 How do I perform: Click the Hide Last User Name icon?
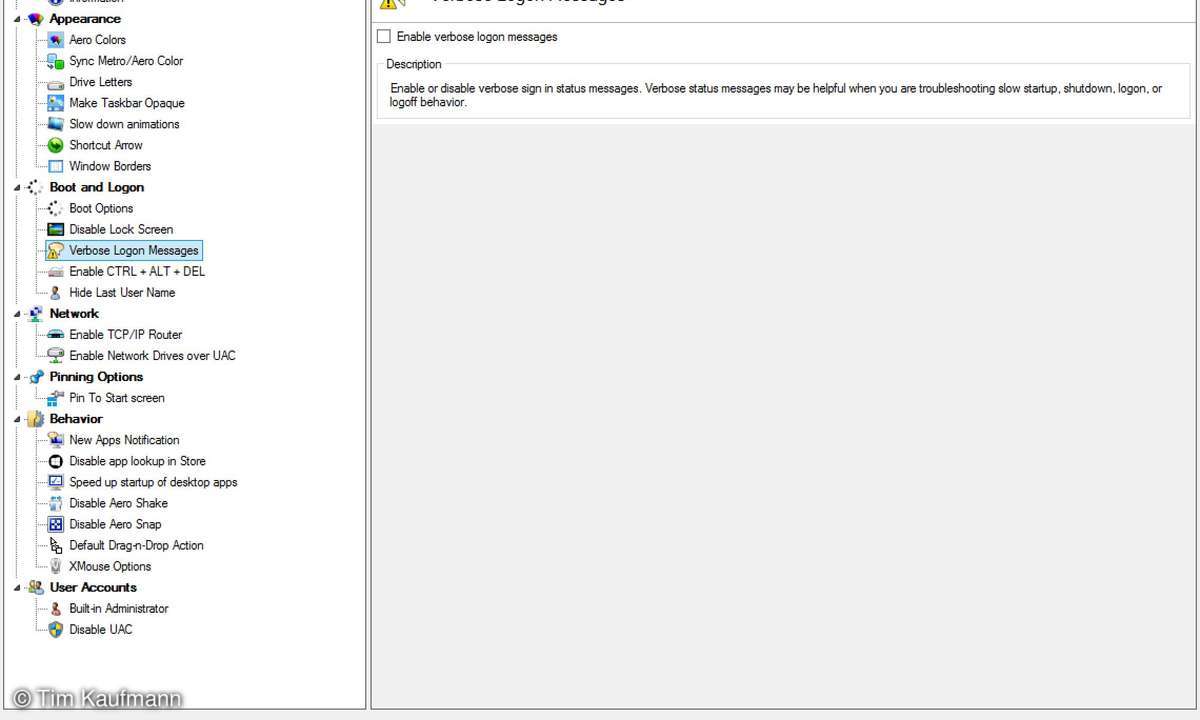56,292
